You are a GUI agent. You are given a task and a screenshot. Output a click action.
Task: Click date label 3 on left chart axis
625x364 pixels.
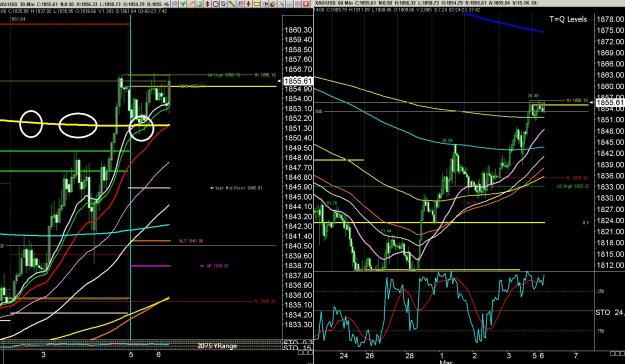point(43,354)
